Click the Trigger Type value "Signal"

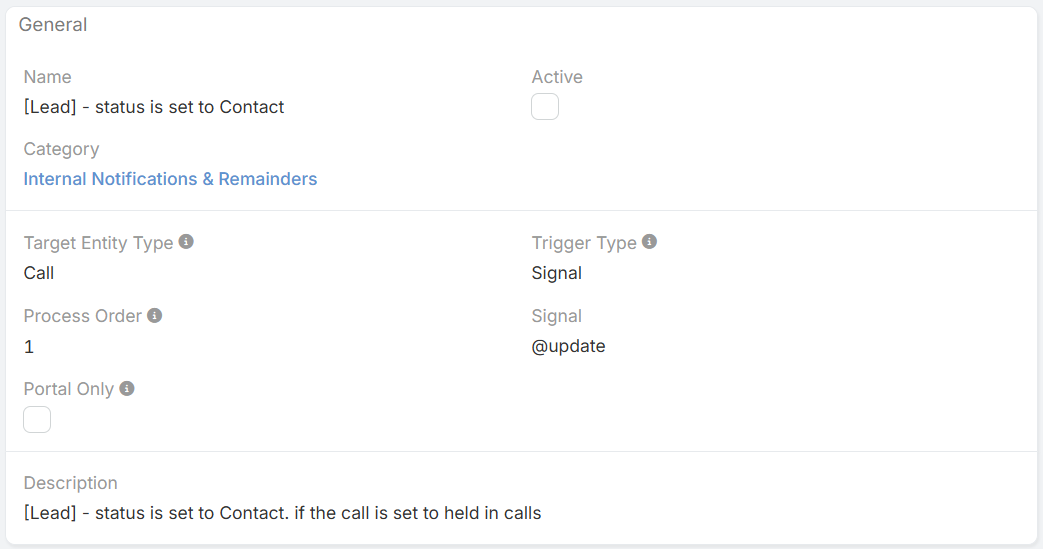556,273
